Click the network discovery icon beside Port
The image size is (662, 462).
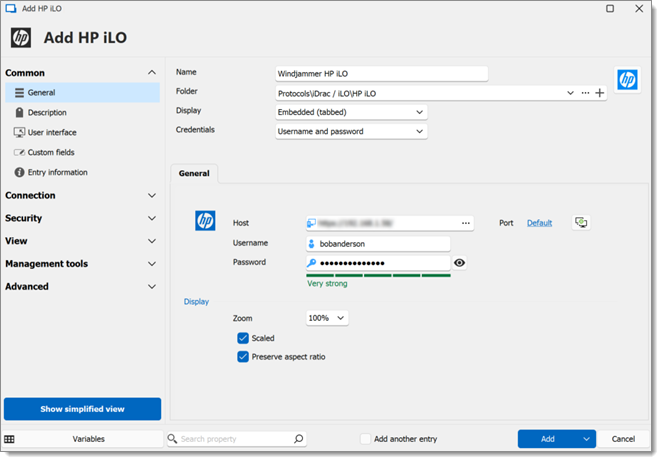coord(581,223)
